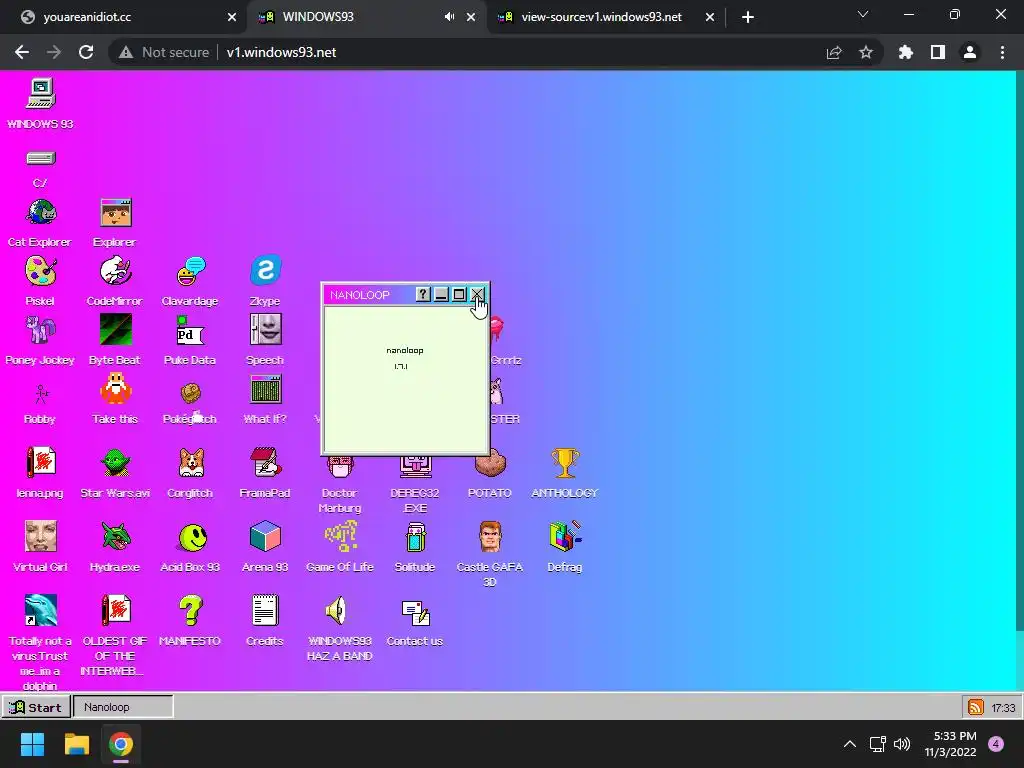Image resolution: width=1024 pixels, height=768 pixels.
Task: Share this page icon
Action: pyautogui.click(x=834, y=52)
